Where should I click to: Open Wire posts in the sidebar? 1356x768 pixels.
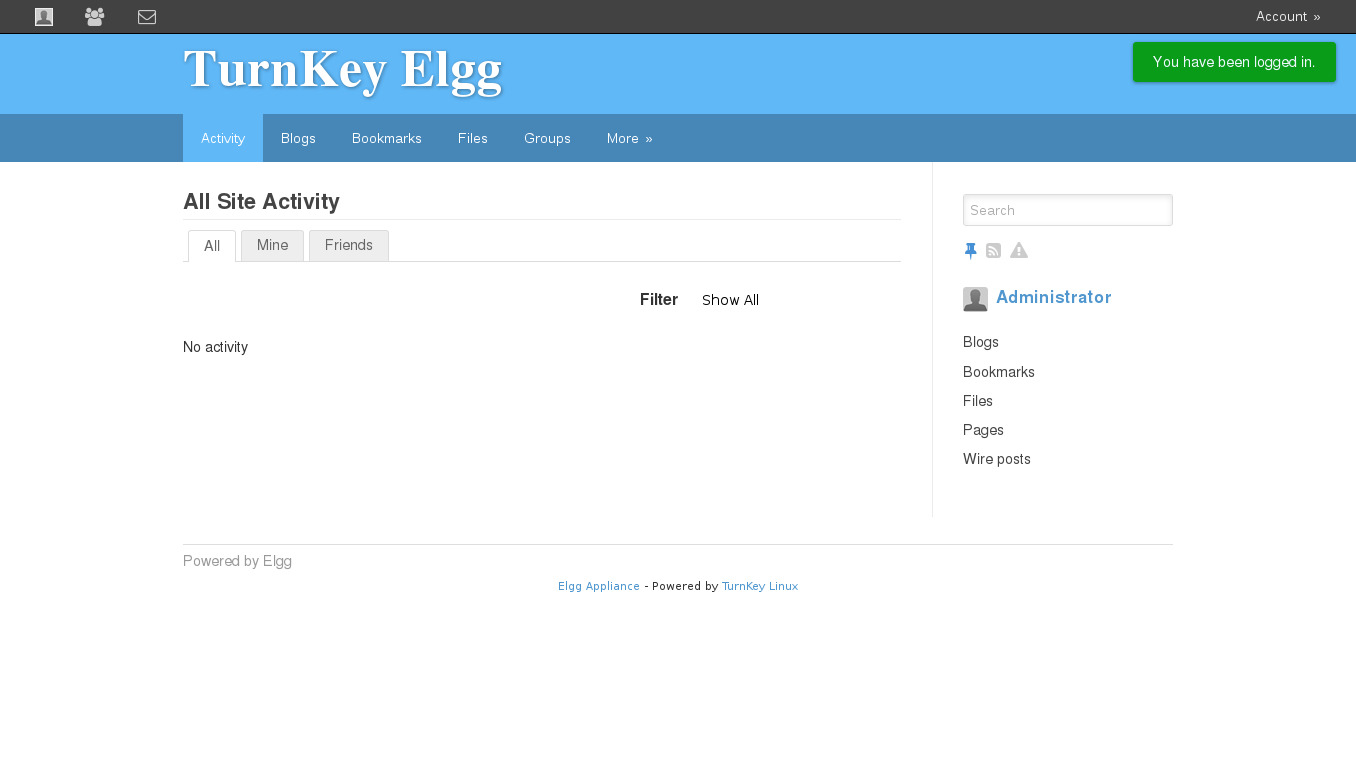[x=996, y=459]
